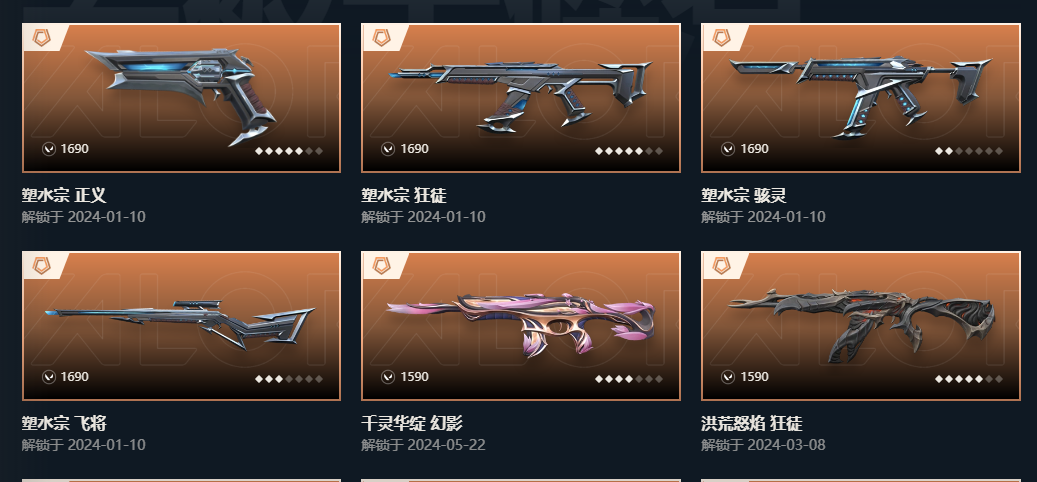Image resolution: width=1037 pixels, height=482 pixels.
Task: Open the 塑水宗 飞将 sniper skin thumbnail
Action: tap(181, 326)
